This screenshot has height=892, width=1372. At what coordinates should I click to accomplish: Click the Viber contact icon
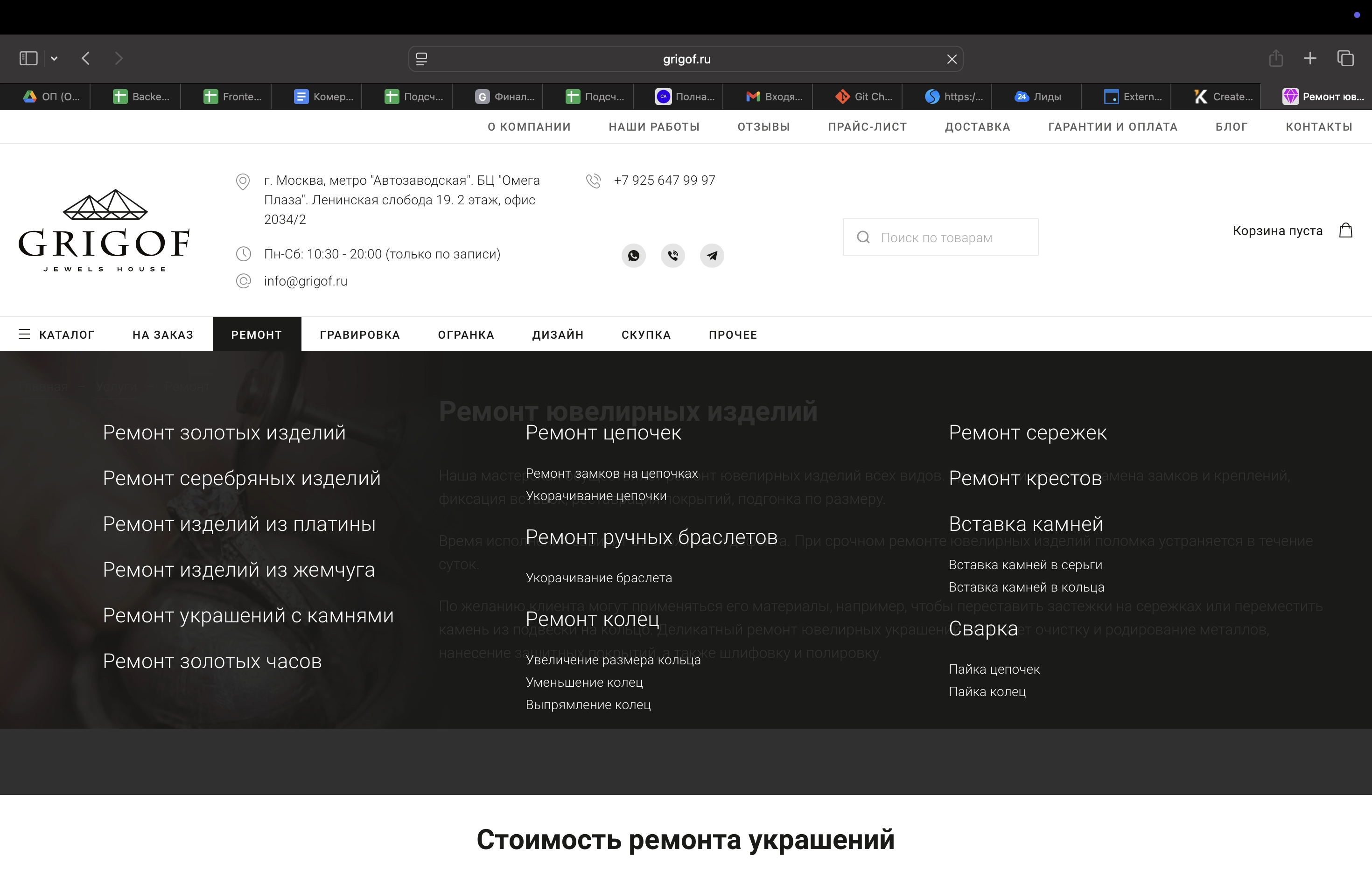coord(673,255)
